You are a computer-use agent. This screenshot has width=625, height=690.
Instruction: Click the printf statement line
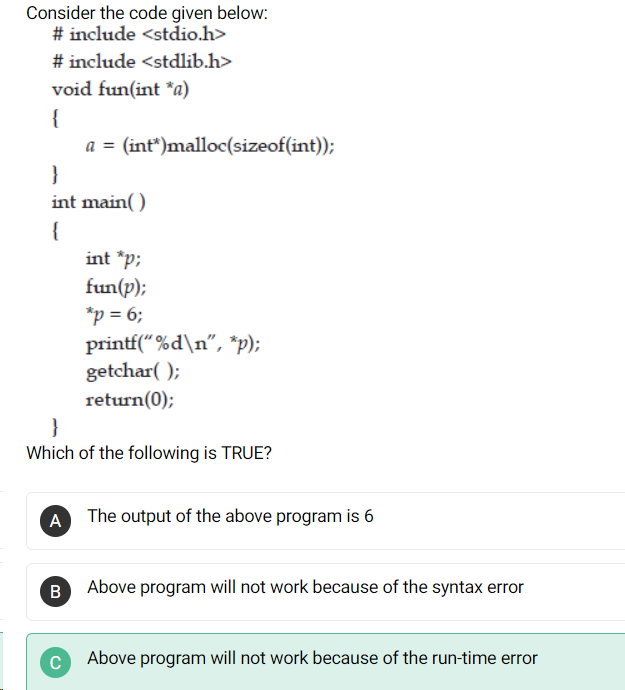[173, 343]
